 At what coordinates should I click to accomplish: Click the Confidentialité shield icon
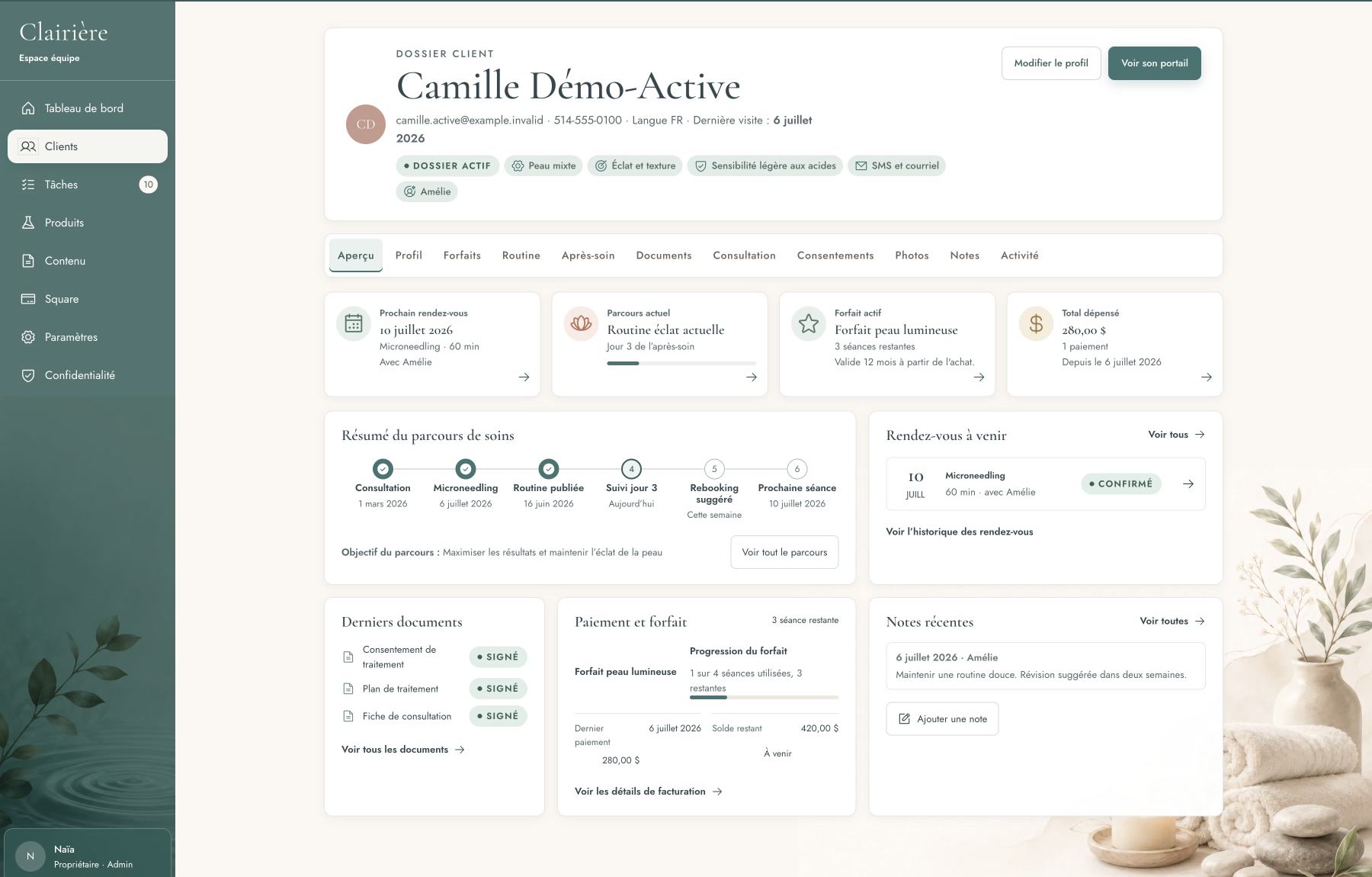[28, 375]
